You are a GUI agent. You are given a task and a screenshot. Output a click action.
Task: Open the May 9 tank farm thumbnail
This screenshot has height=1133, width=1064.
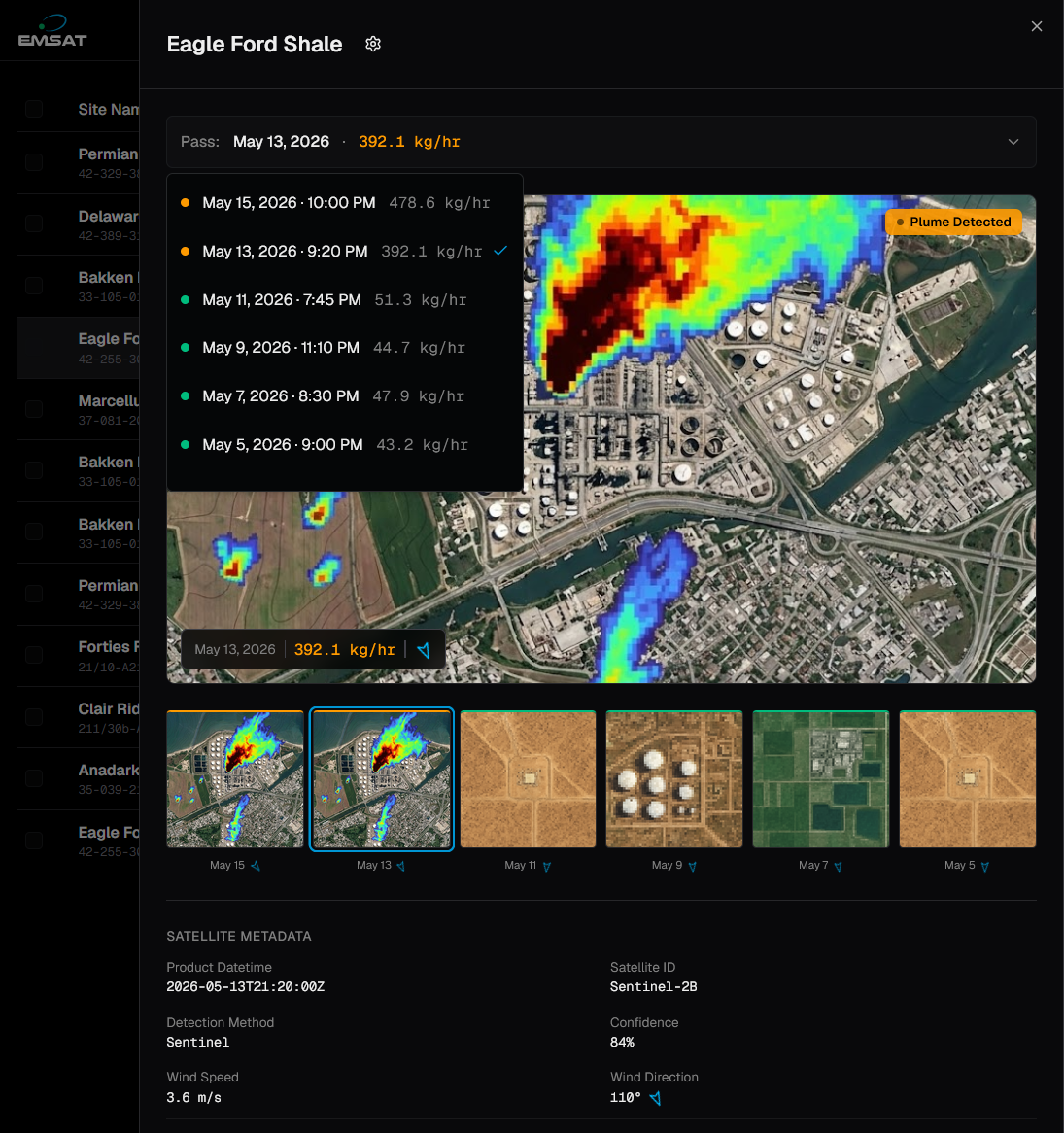(x=674, y=779)
